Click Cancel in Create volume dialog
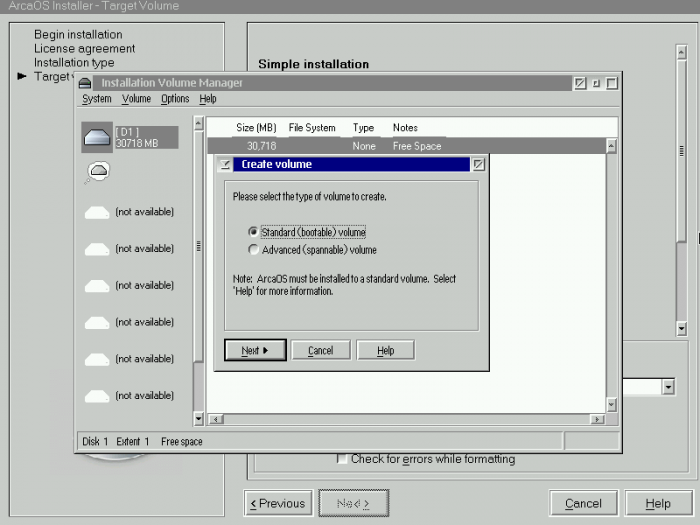The image size is (700, 525). (x=320, y=350)
